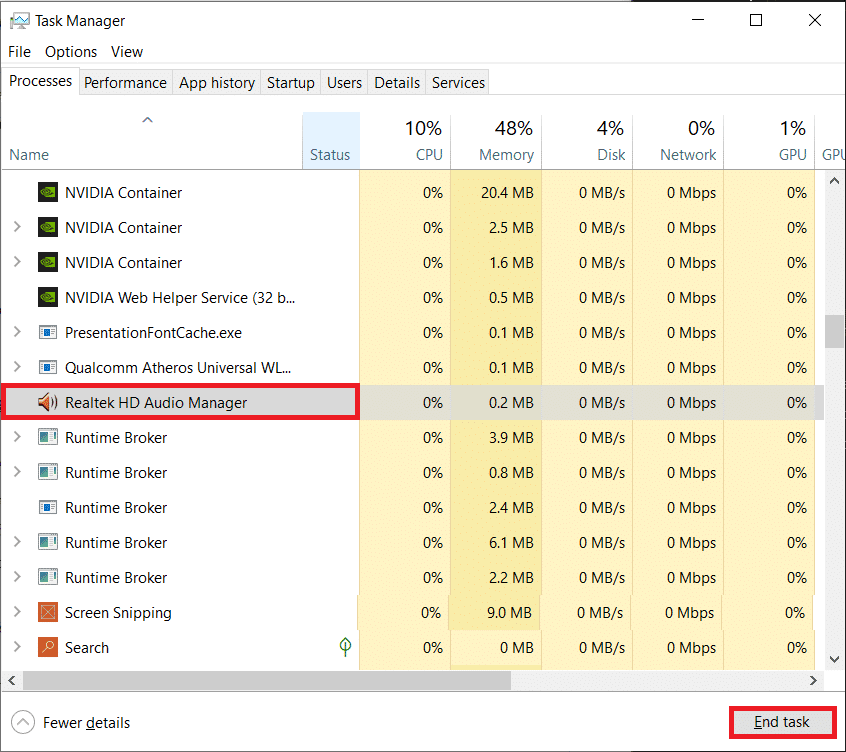
Task: Click the NVIDIA Web Helper Service icon
Action: tap(47, 297)
